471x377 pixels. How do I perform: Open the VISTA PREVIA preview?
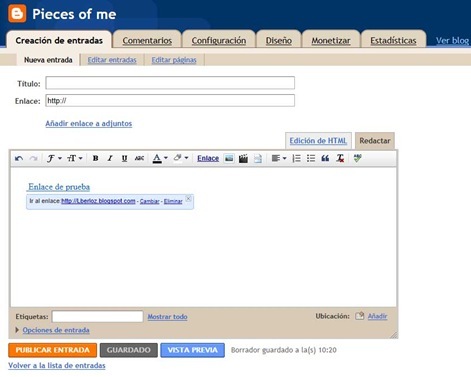(x=192, y=350)
